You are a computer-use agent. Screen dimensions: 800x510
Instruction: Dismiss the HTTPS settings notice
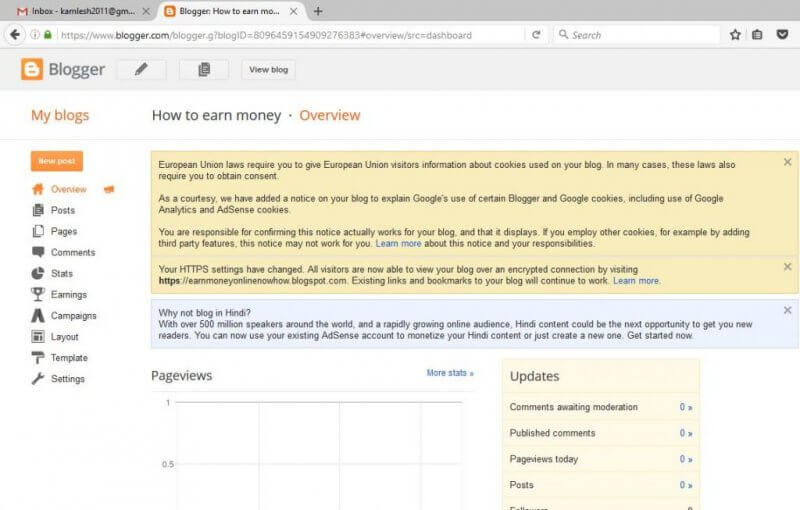pos(787,266)
